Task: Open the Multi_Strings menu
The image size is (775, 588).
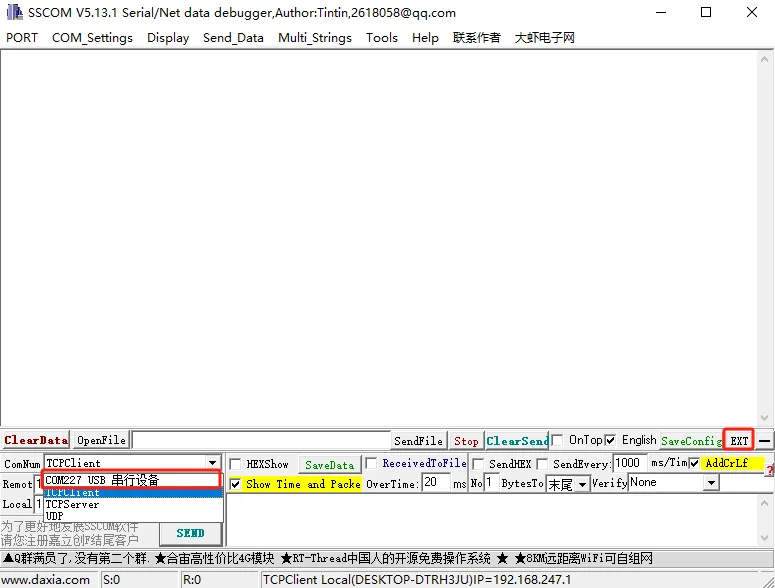Action: click(x=315, y=38)
